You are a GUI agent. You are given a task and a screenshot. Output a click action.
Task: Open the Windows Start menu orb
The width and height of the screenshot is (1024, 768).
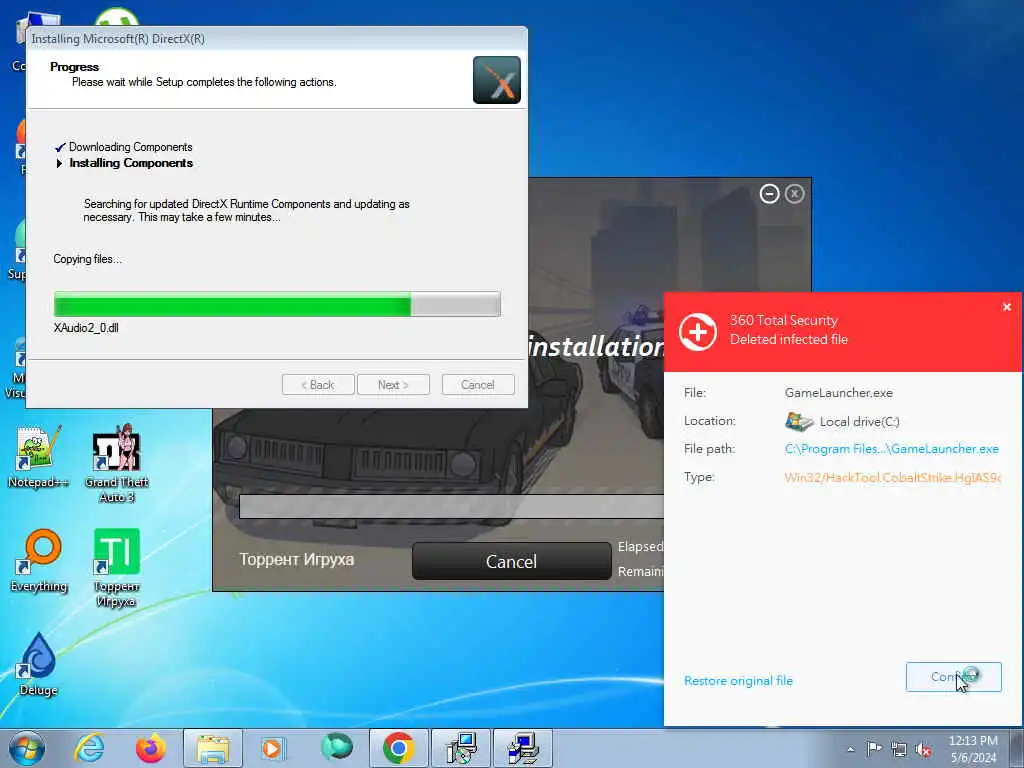coord(27,748)
